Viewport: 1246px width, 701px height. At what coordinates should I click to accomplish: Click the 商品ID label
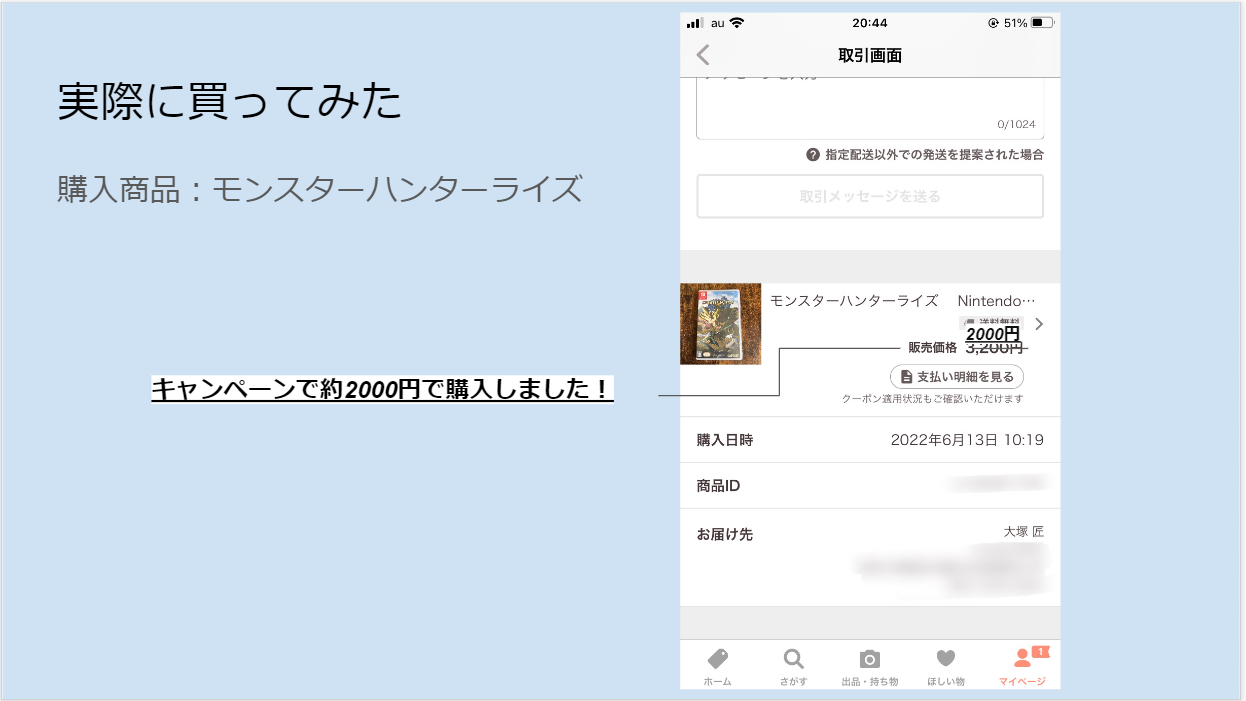tap(718, 486)
